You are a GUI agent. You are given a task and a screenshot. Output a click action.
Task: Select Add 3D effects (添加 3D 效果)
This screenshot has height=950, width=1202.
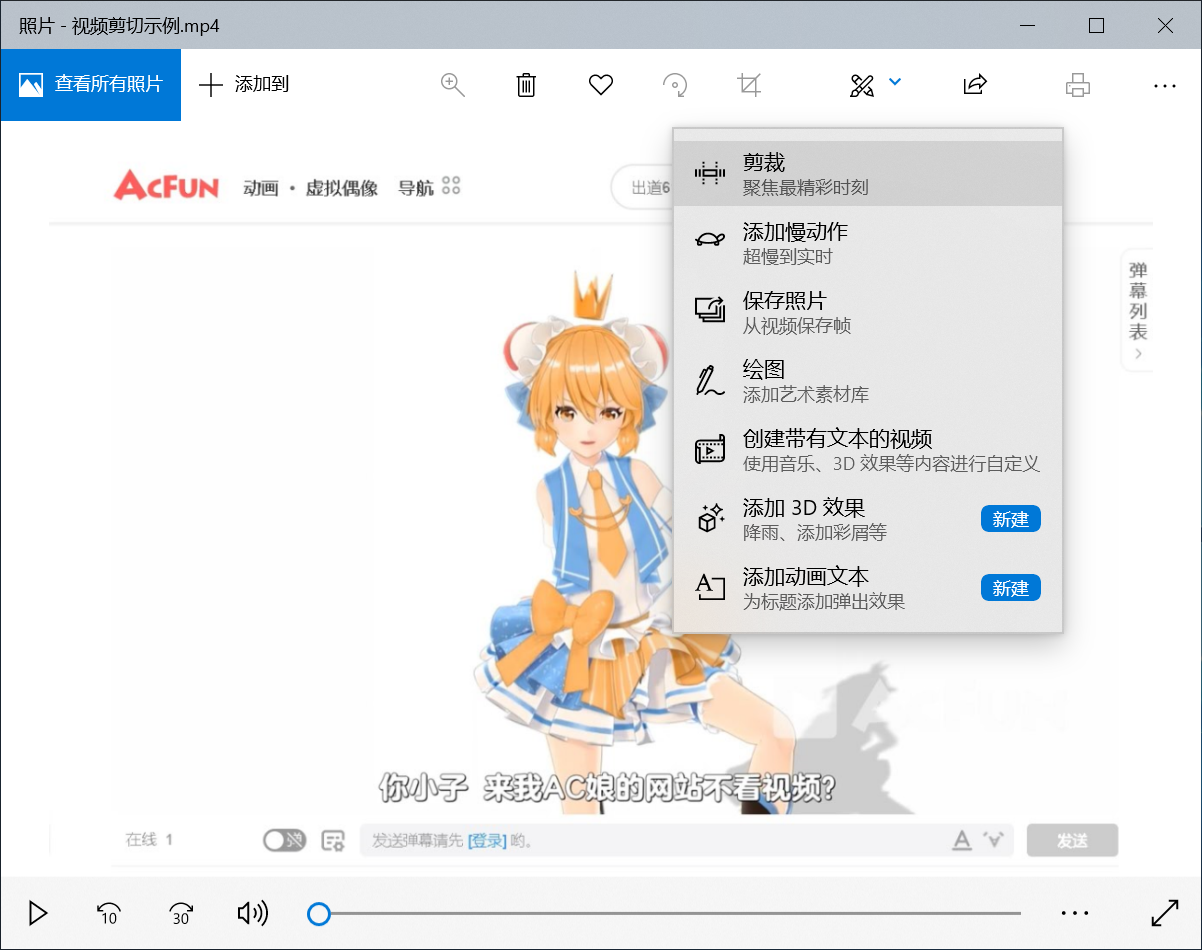pyautogui.click(x=868, y=519)
